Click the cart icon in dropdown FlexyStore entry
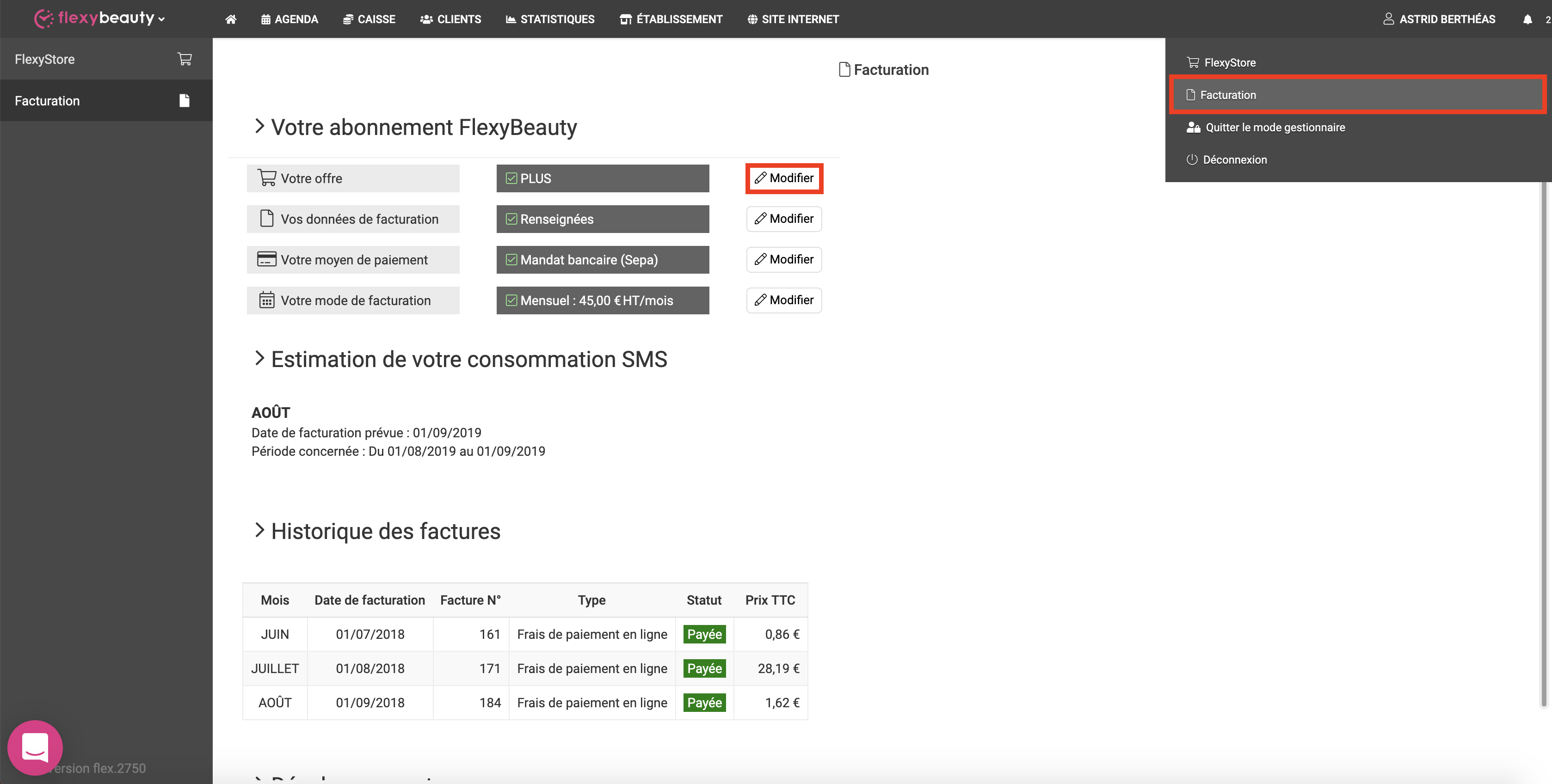This screenshot has width=1552, height=784. [1192, 62]
